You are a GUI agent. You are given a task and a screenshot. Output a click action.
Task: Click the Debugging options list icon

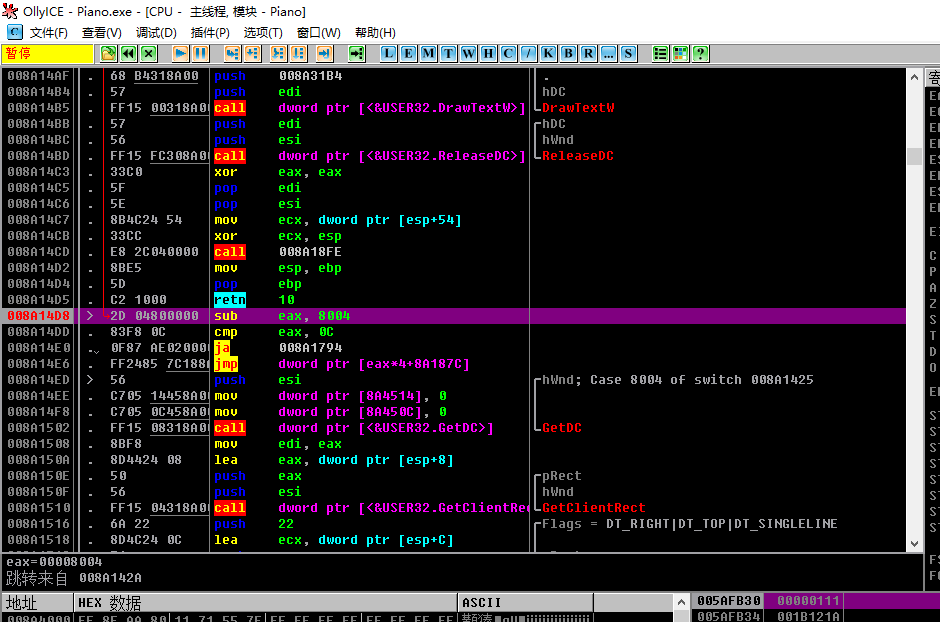pos(660,54)
